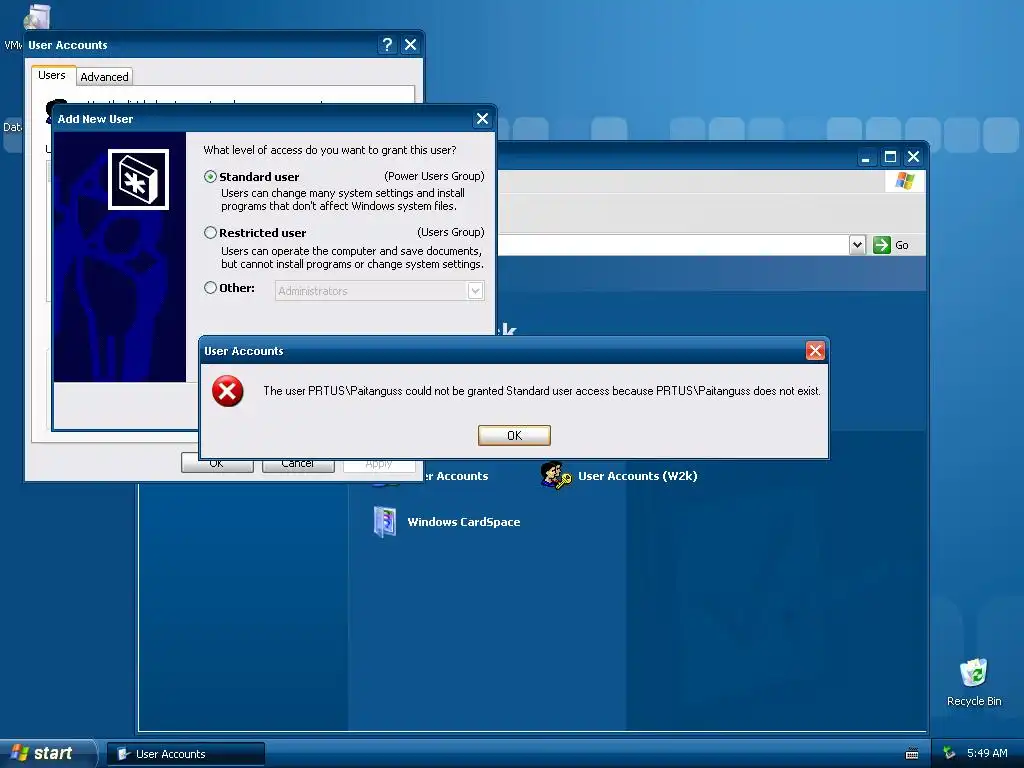Close the User Accounts error dialog

pos(814,351)
